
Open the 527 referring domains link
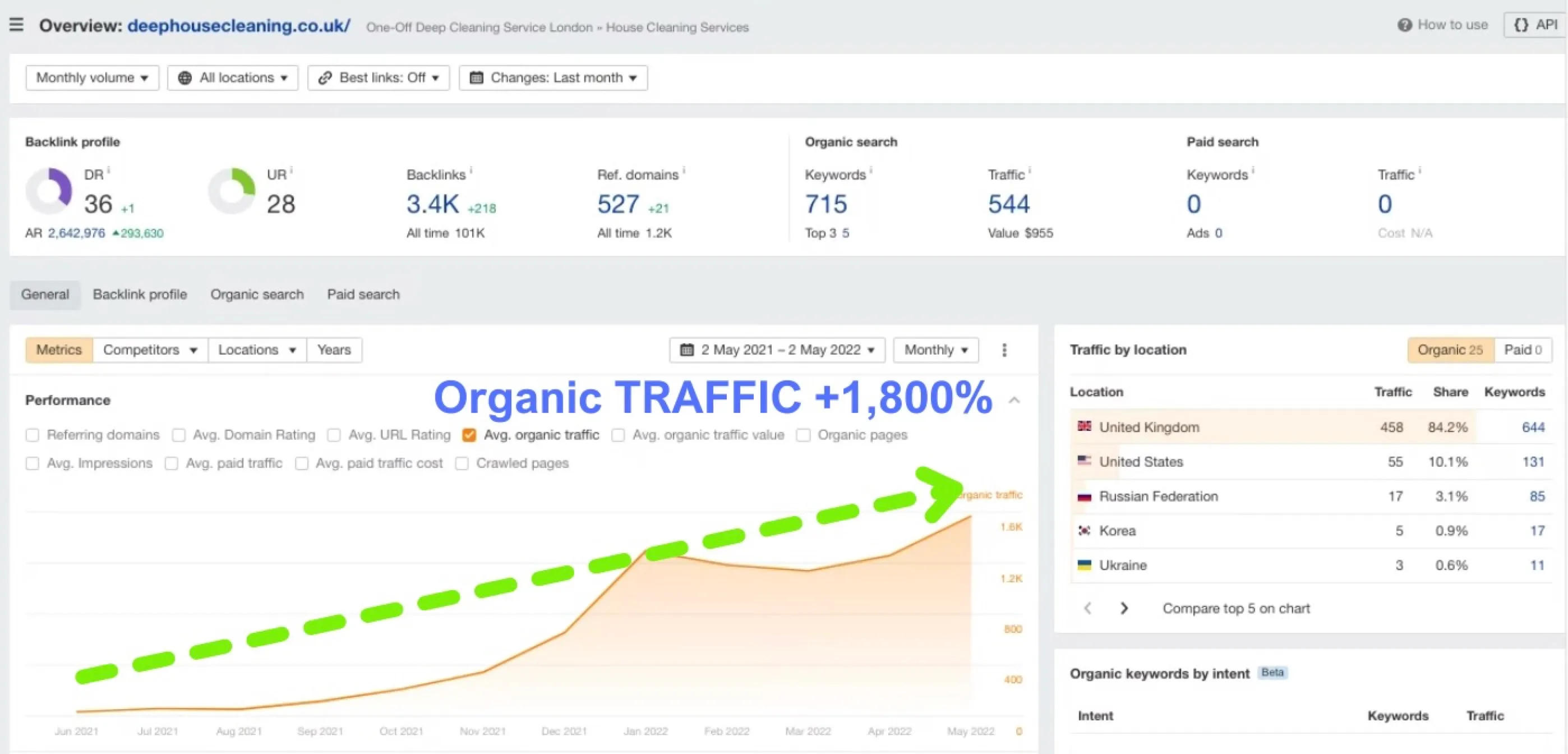pos(618,204)
